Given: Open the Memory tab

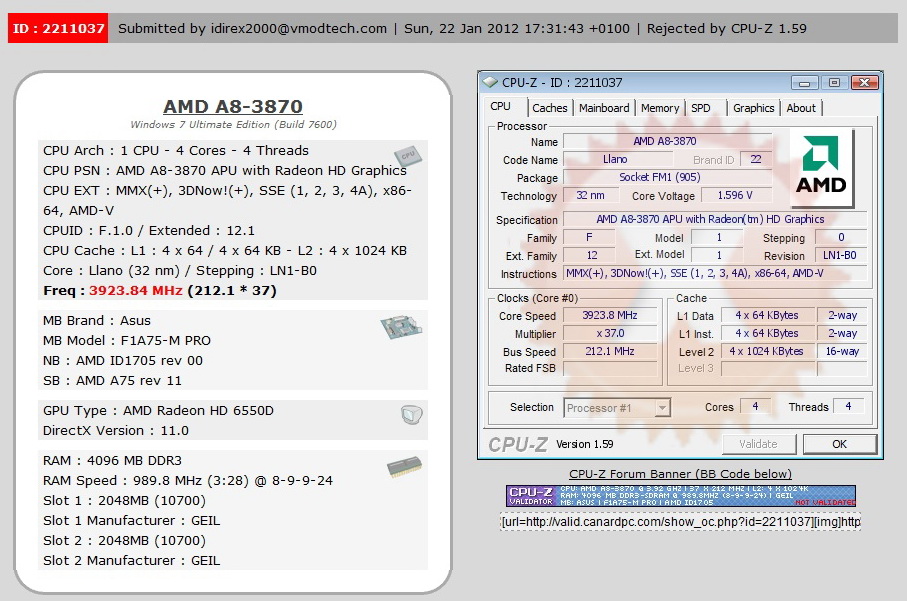Looking at the screenshot, I should (x=660, y=108).
